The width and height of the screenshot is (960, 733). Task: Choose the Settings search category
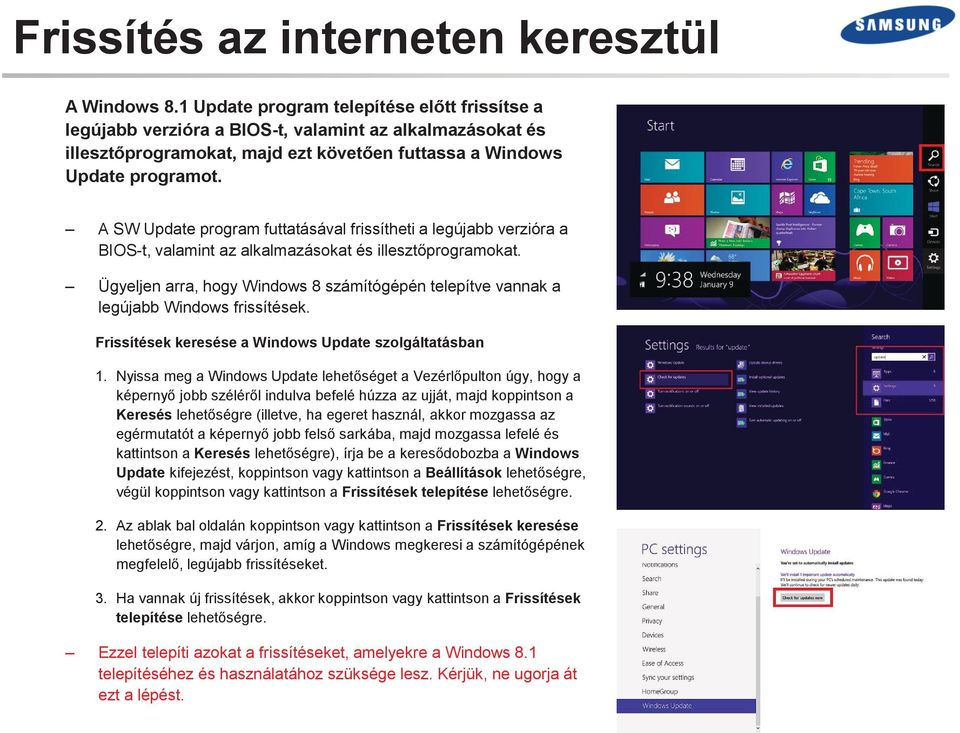[x=903, y=387]
